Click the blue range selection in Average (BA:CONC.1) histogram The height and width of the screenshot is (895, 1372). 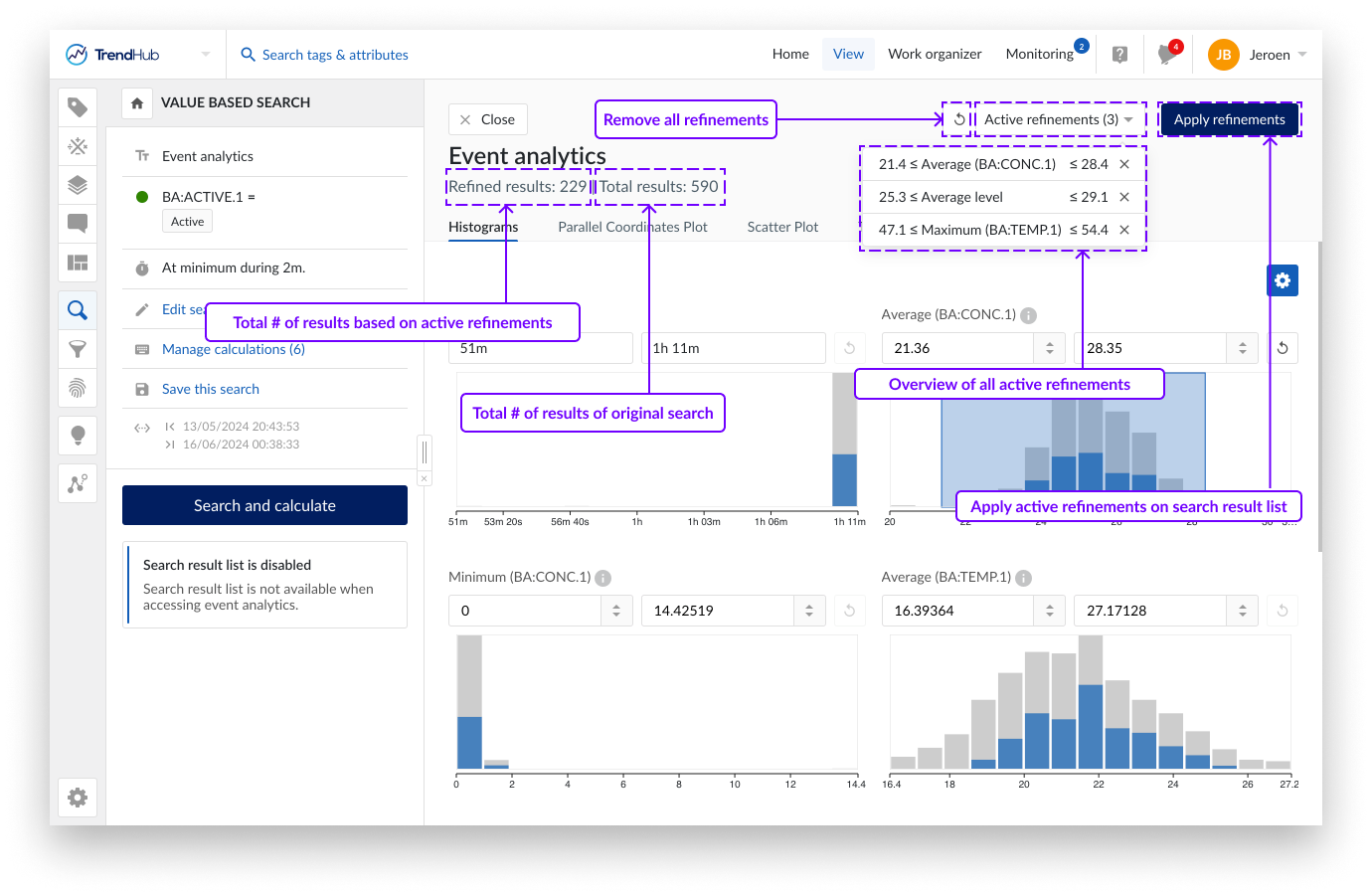point(994,438)
